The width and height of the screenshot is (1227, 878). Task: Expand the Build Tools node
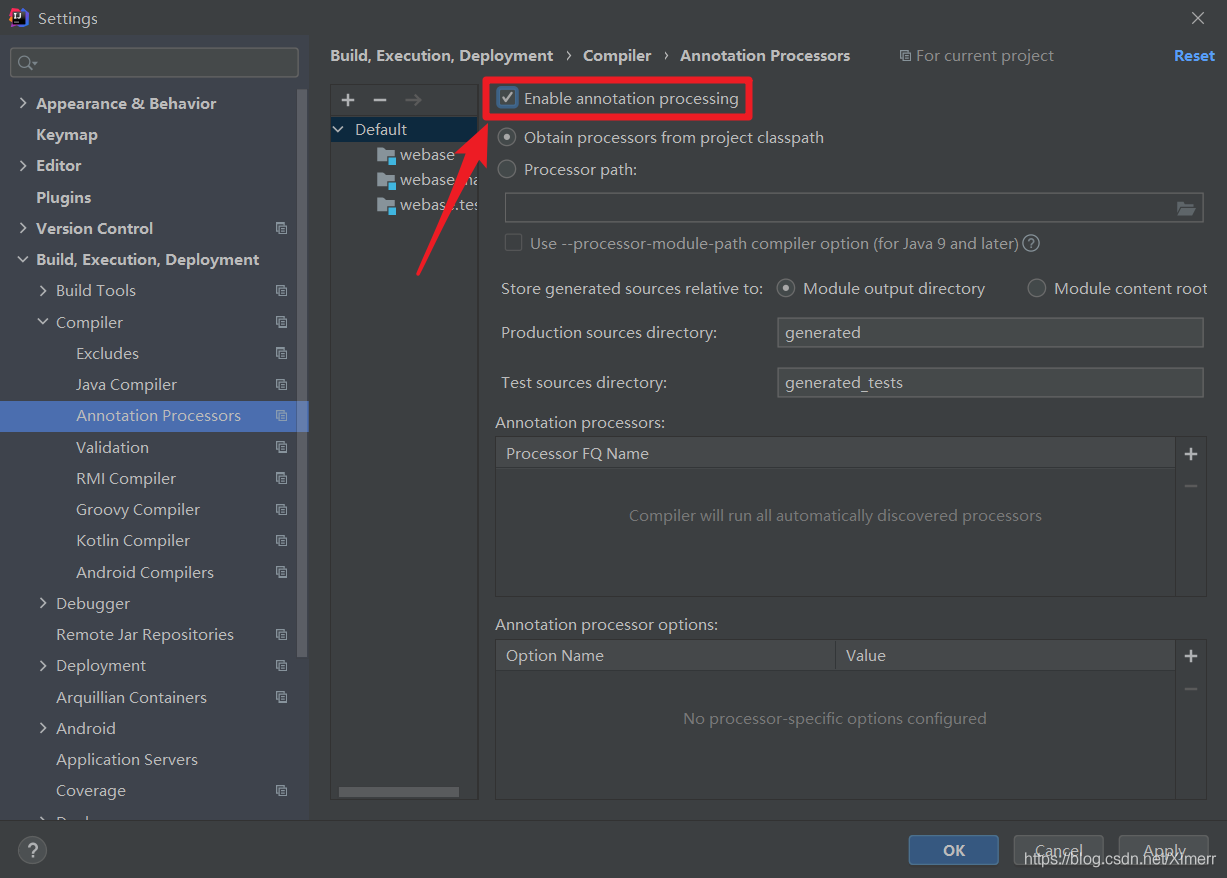[43, 291]
